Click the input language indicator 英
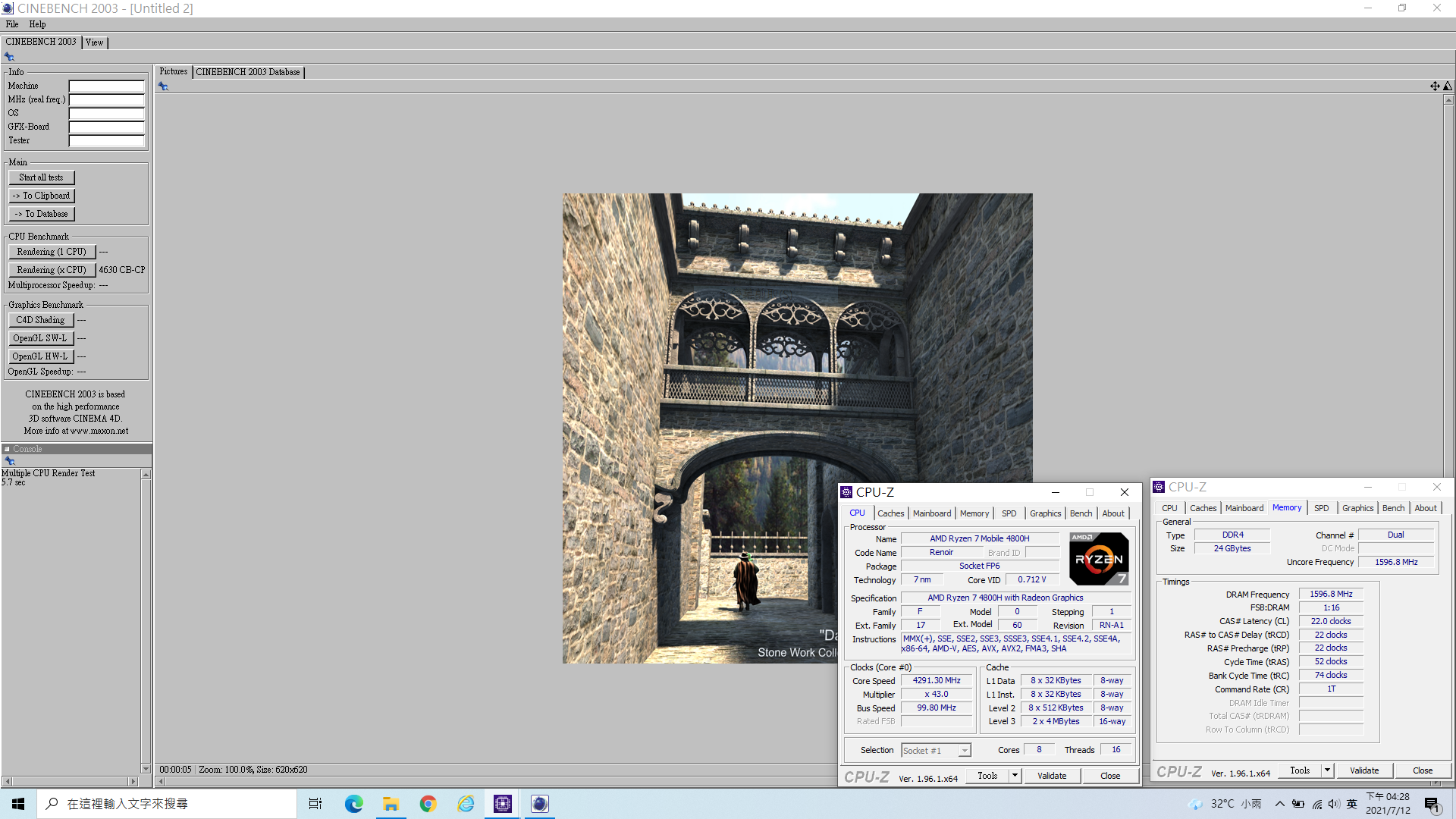The width and height of the screenshot is (1456, 819). point(1351,804)
